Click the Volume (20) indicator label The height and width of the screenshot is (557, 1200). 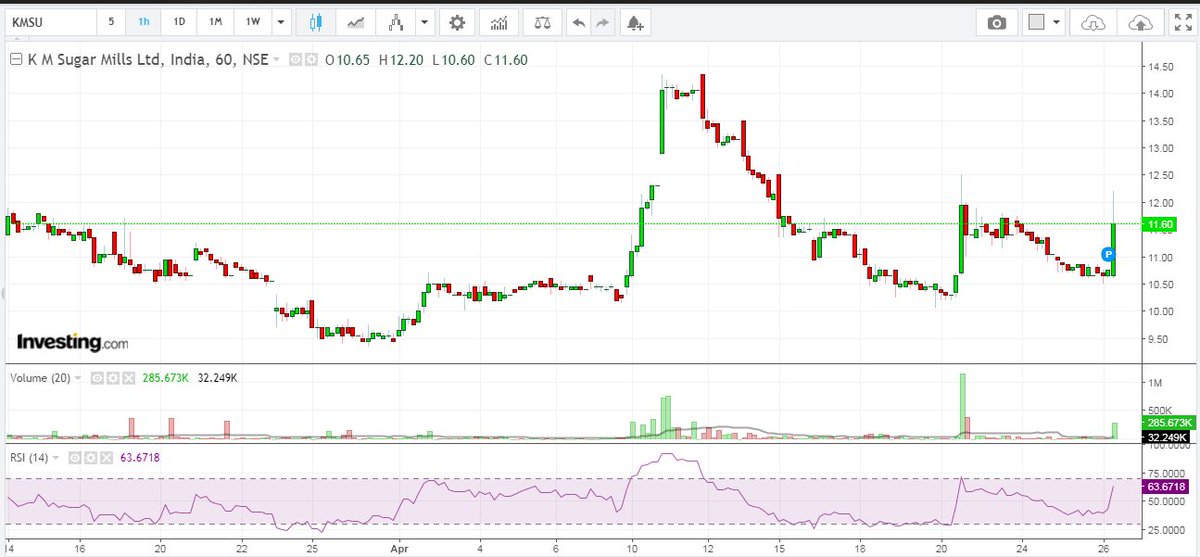click(41, 378)
